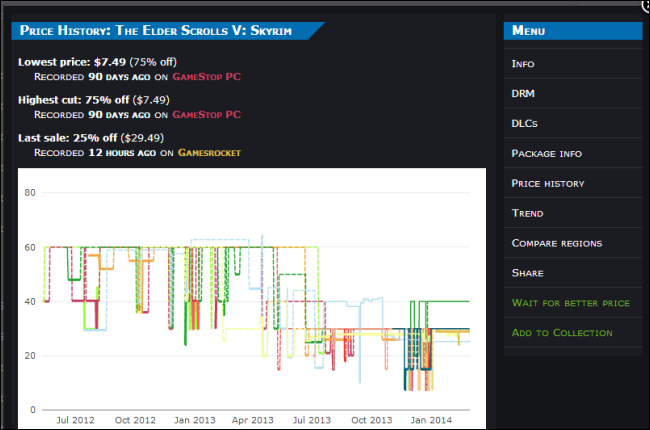Open the DRM menu entry
Viewport: 650px width, 430px height.
[573, 94]
